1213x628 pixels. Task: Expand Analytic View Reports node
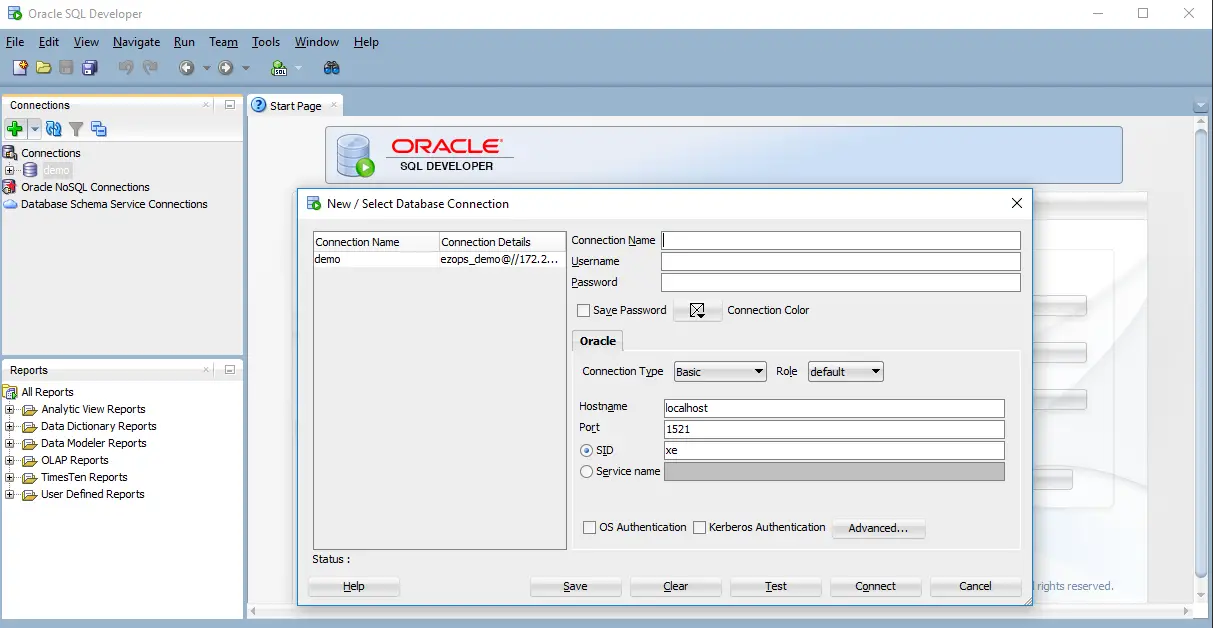10,409
